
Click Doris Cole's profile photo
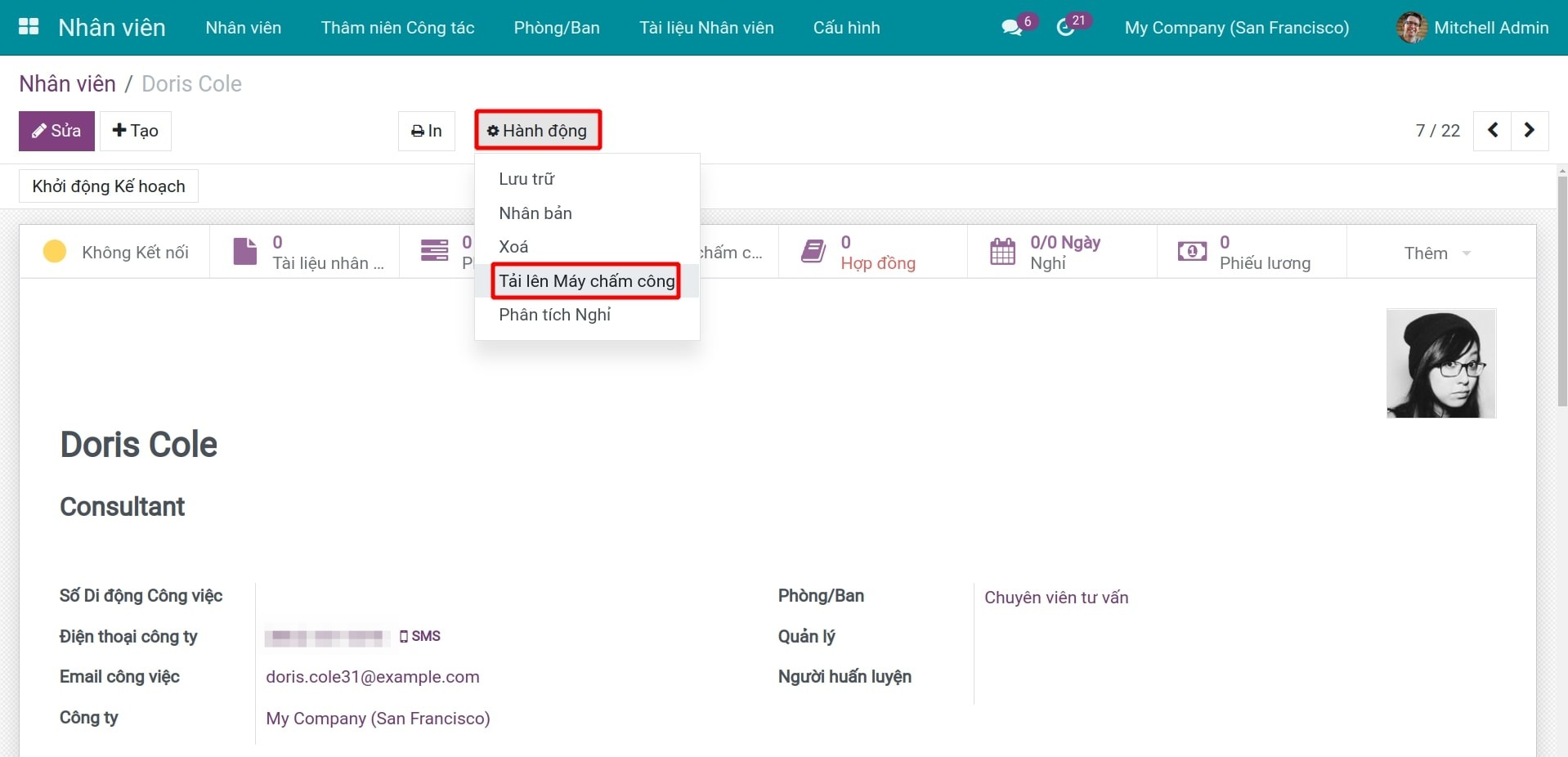1440,364
